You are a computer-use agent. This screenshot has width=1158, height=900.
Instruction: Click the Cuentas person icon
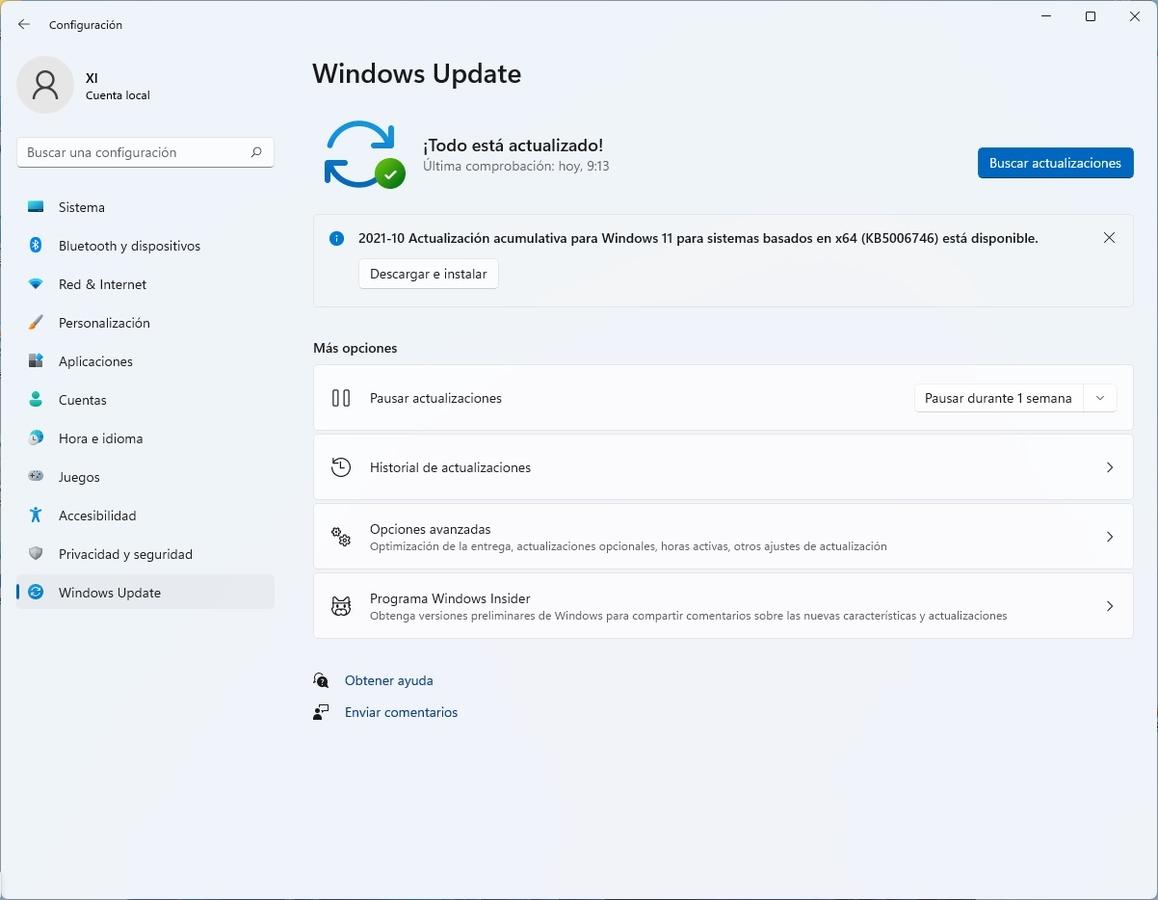point(35,399)
